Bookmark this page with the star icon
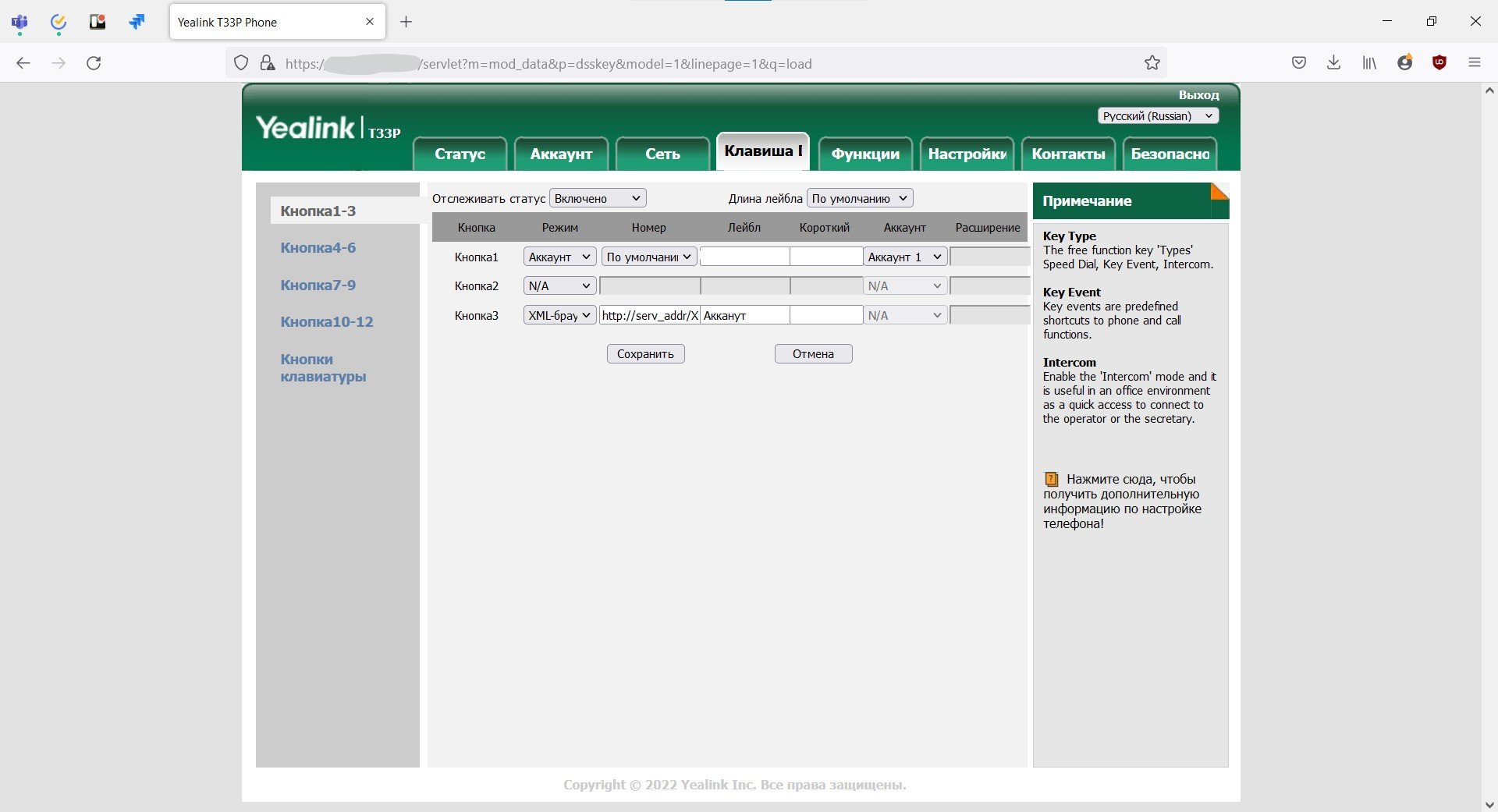 [1152, 63]
